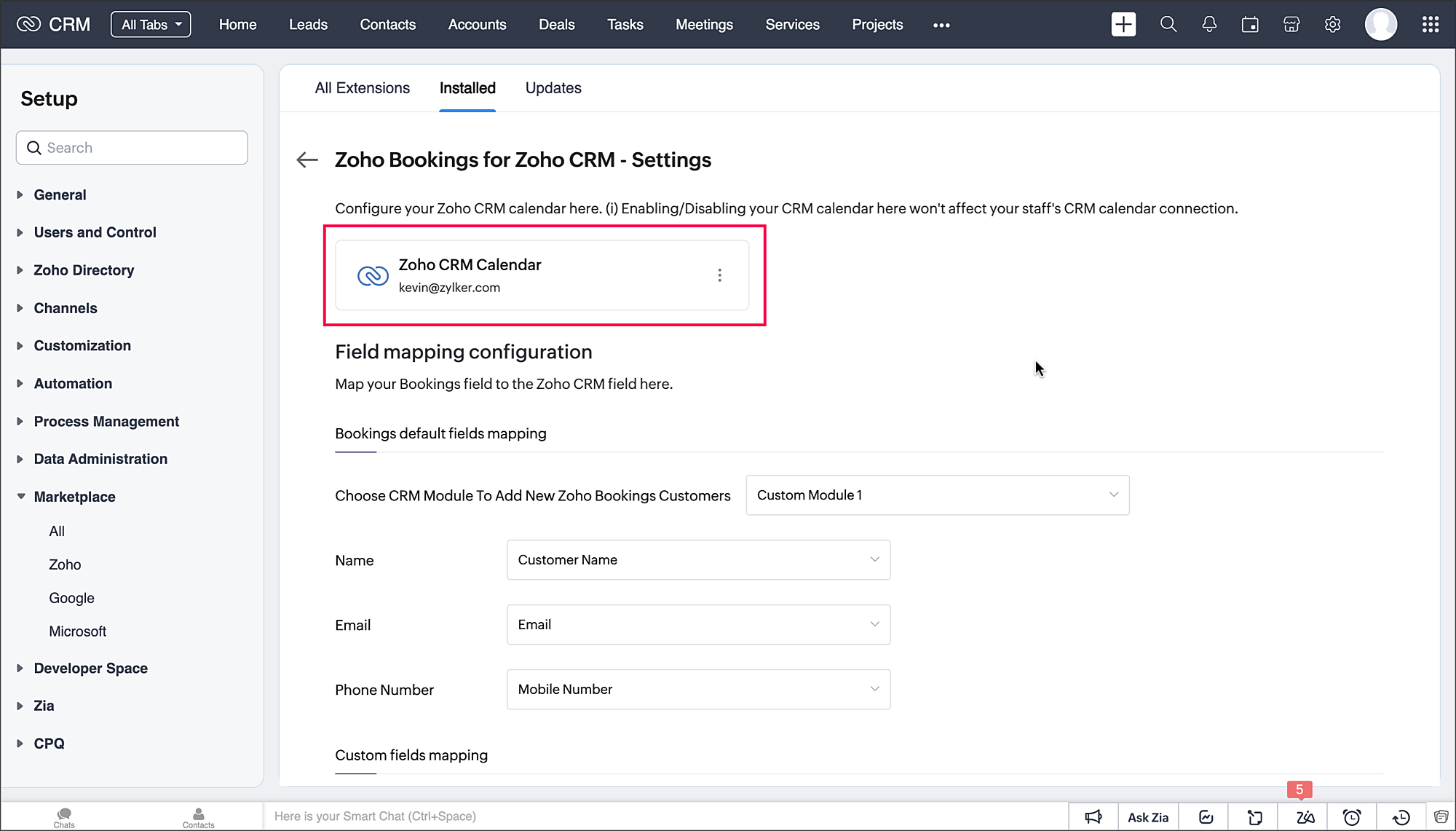Open the CRM module selection dropdown
Screen dimensions: 1456x831
point(937,495)
